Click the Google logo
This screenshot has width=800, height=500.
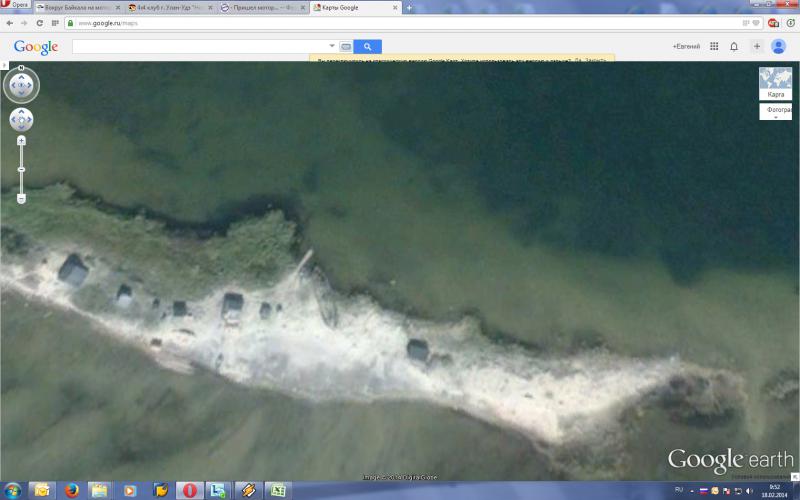pyautogui.click(x=36, y=47)
